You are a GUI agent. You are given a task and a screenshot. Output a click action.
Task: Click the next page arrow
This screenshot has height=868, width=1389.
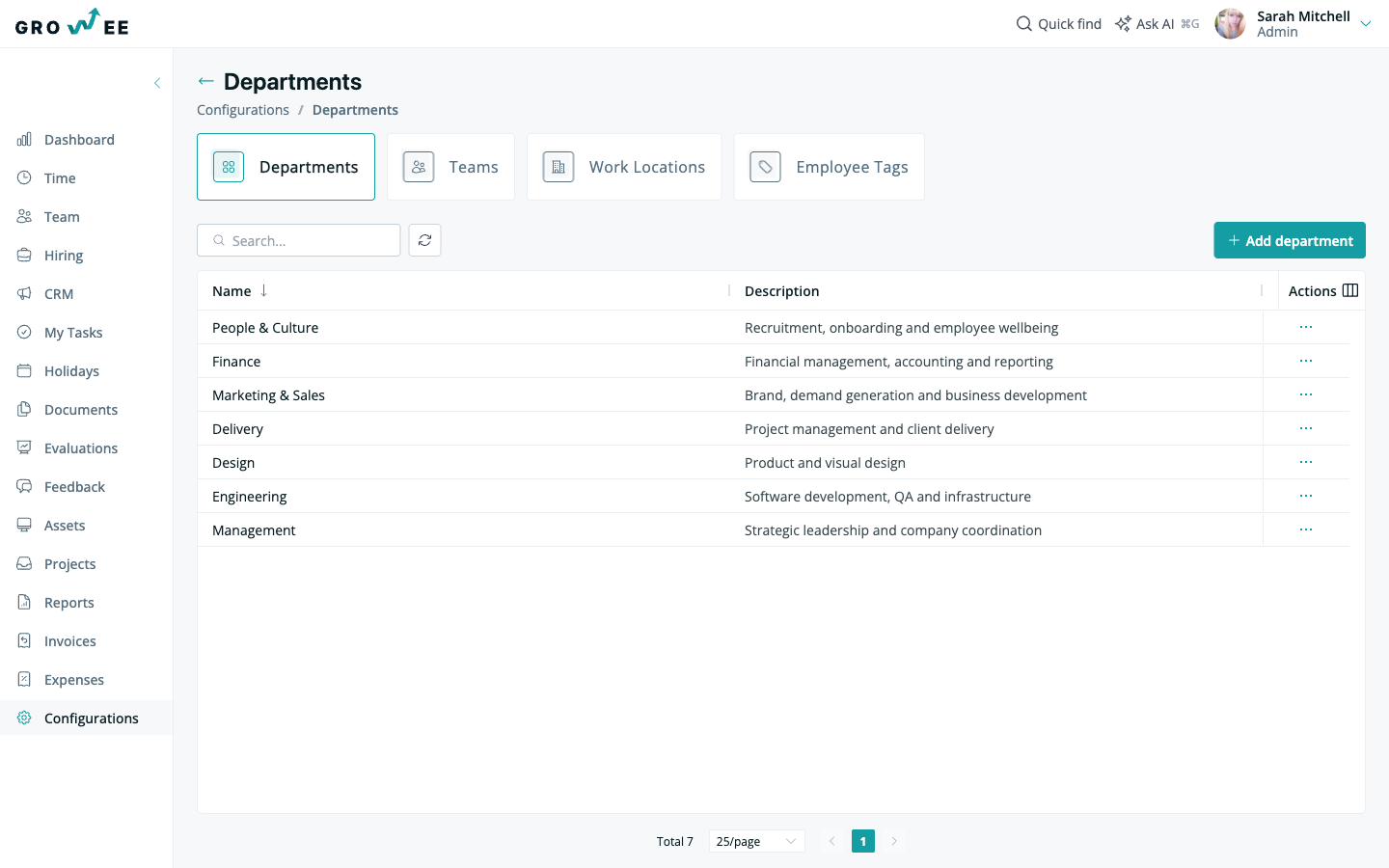894,841
